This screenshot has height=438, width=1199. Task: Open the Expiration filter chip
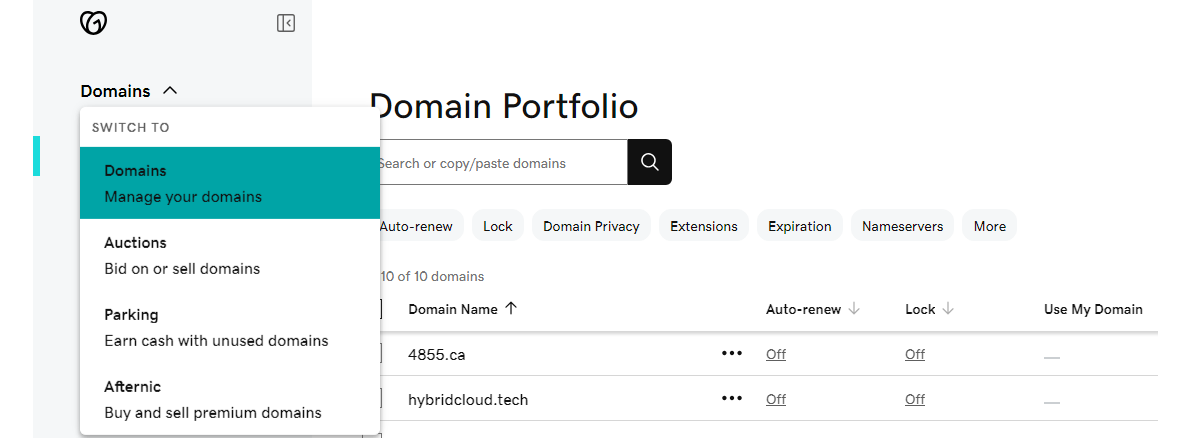(799, 226)
